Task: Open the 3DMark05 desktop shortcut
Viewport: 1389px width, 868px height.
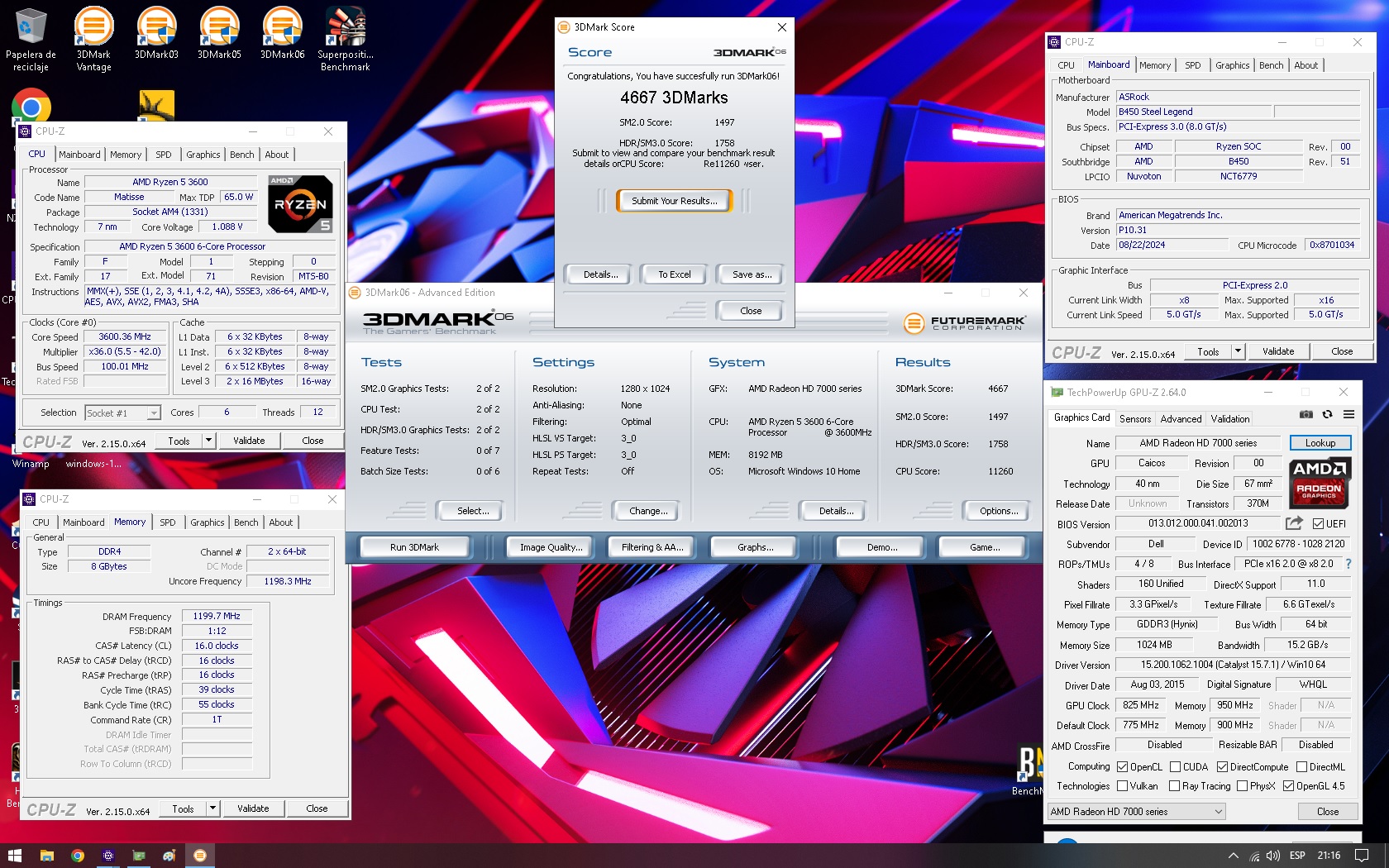Action: [x=219, y=33]
